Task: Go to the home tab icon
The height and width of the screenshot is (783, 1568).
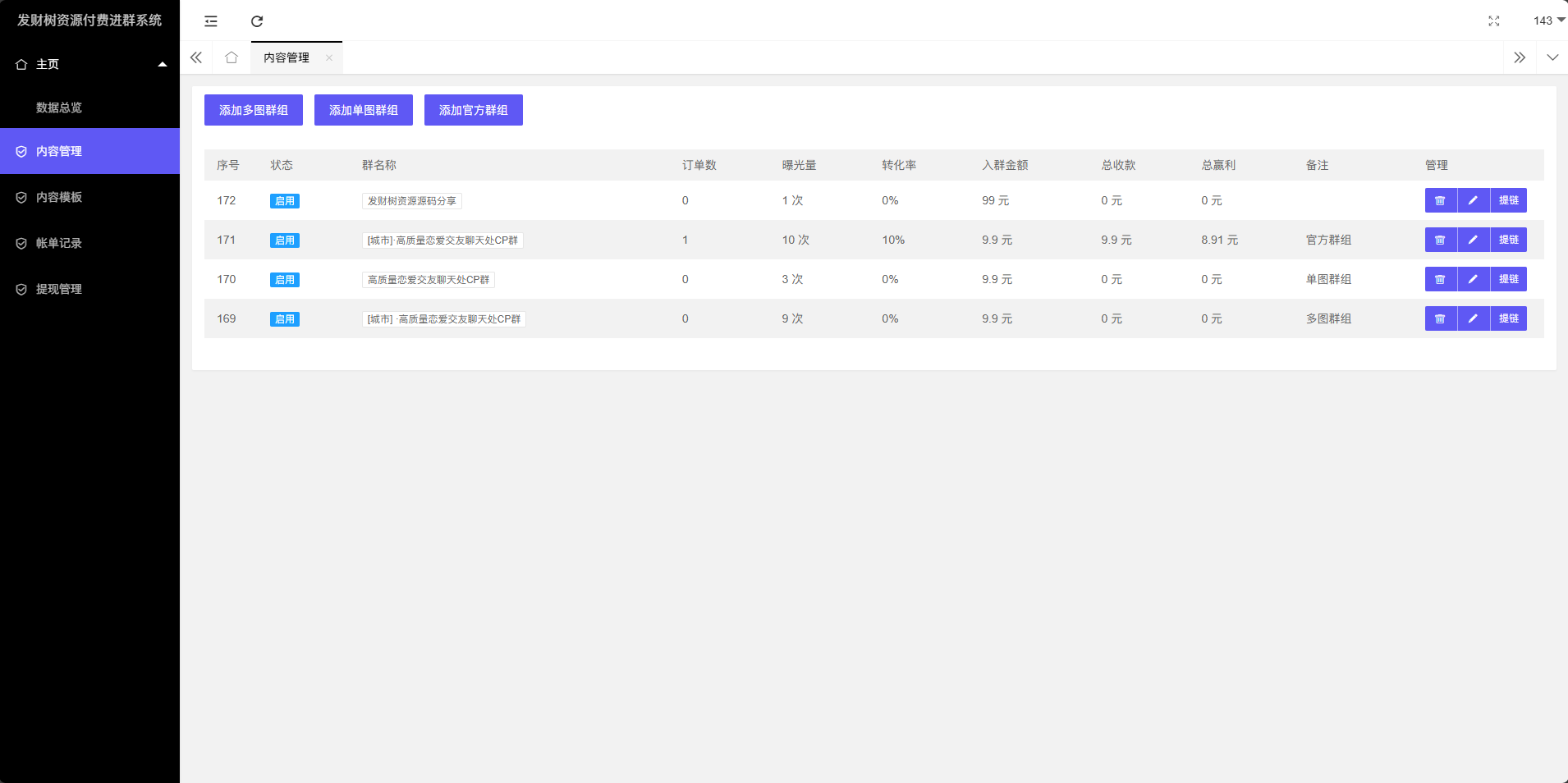Action: pos(232,57)
